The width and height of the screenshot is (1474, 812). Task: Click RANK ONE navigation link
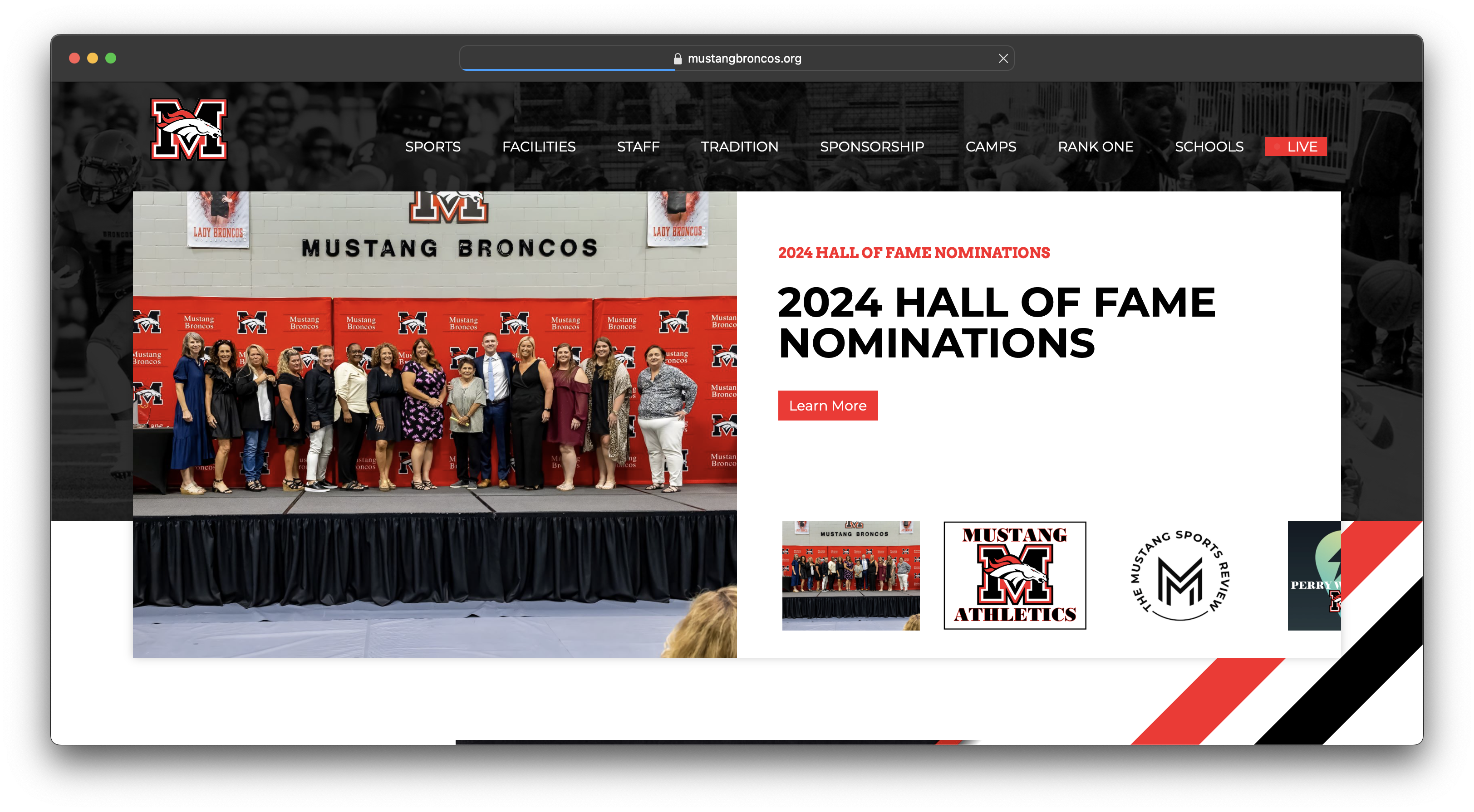click(1095, 147)
